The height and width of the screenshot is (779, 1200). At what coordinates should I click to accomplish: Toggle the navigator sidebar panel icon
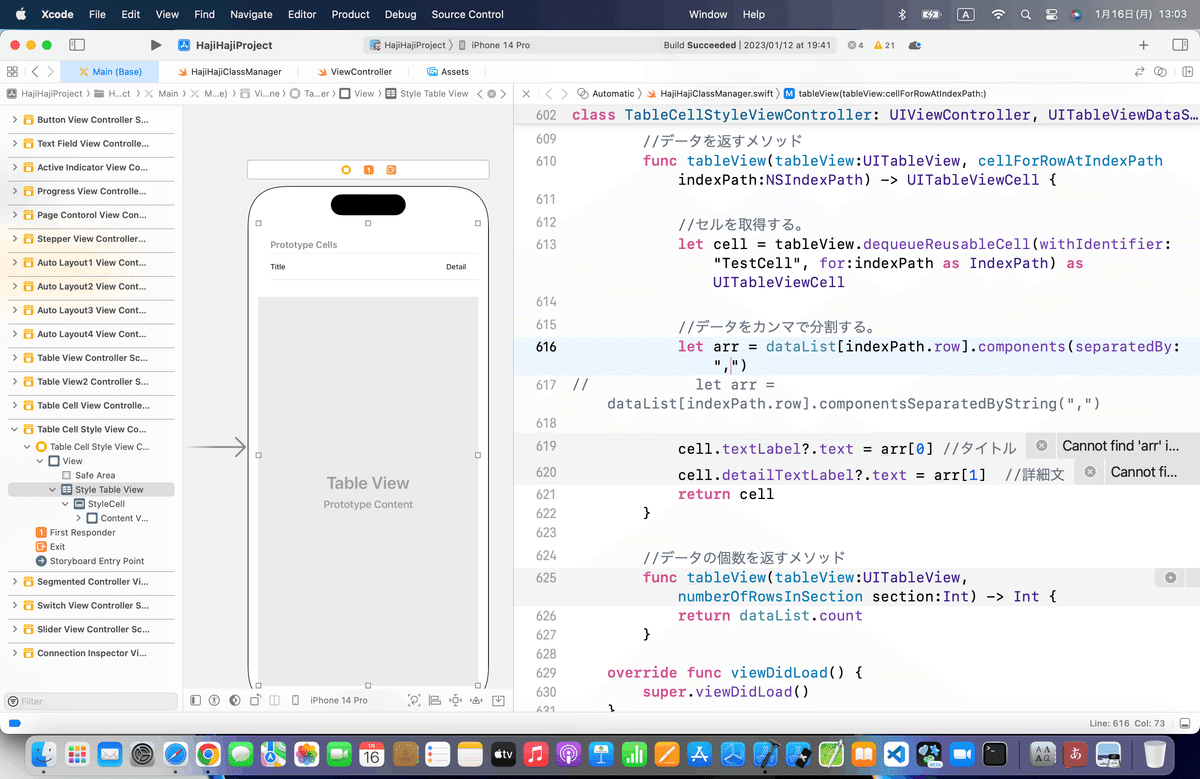coord(77,45)
